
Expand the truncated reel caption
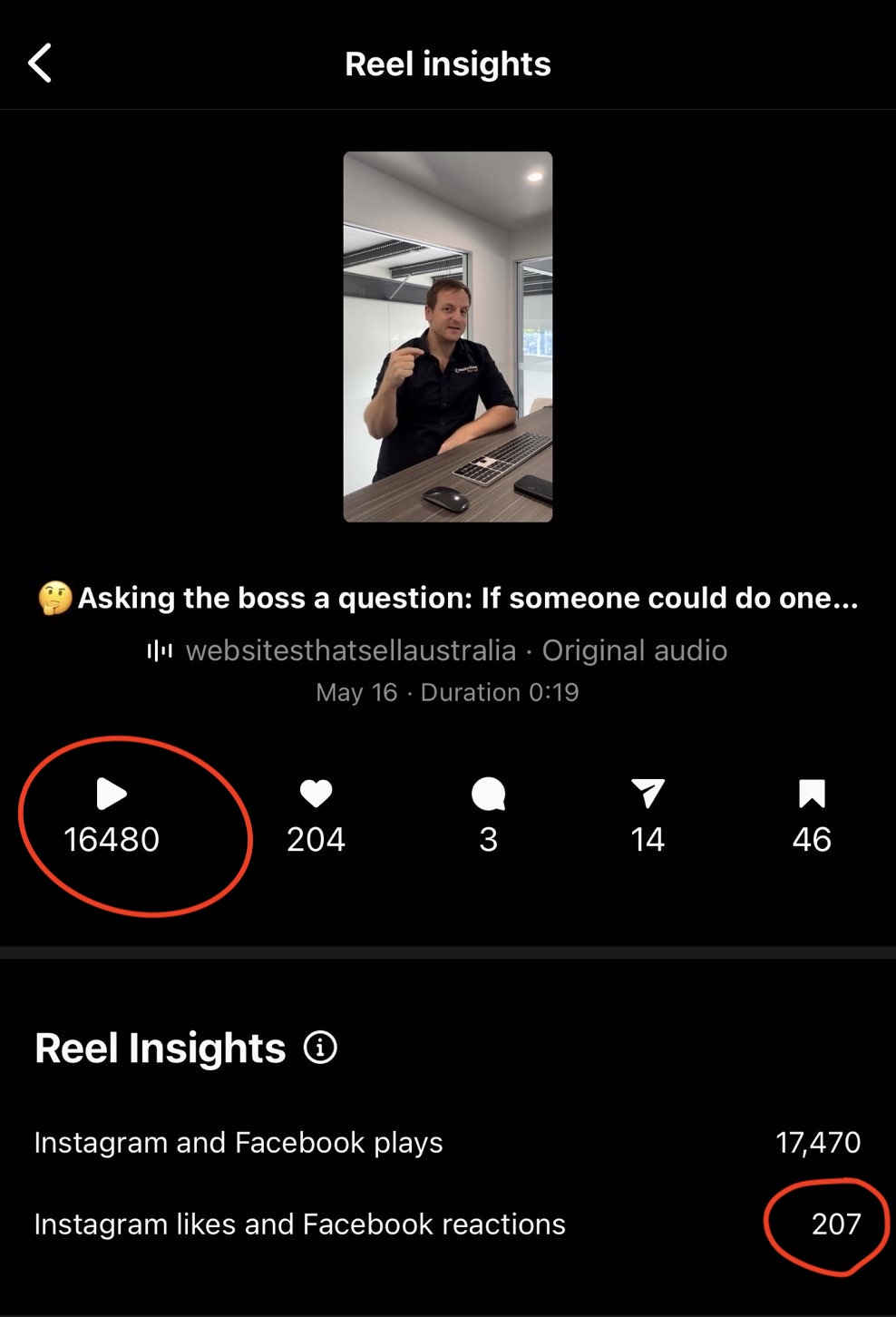click(x=448, y=598)
